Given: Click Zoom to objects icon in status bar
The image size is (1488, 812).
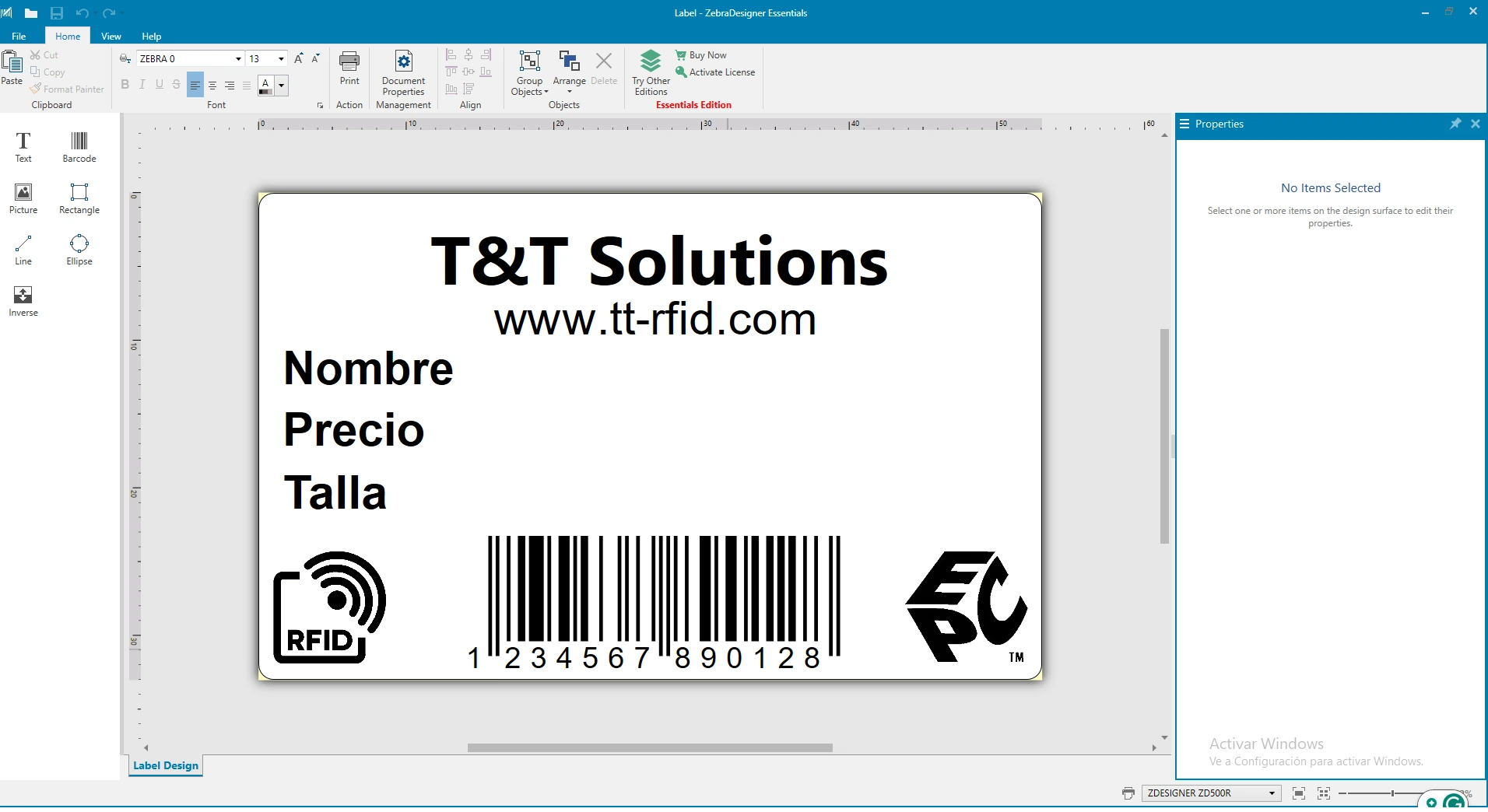Looking at the screenshot, I should [1324, 793].
